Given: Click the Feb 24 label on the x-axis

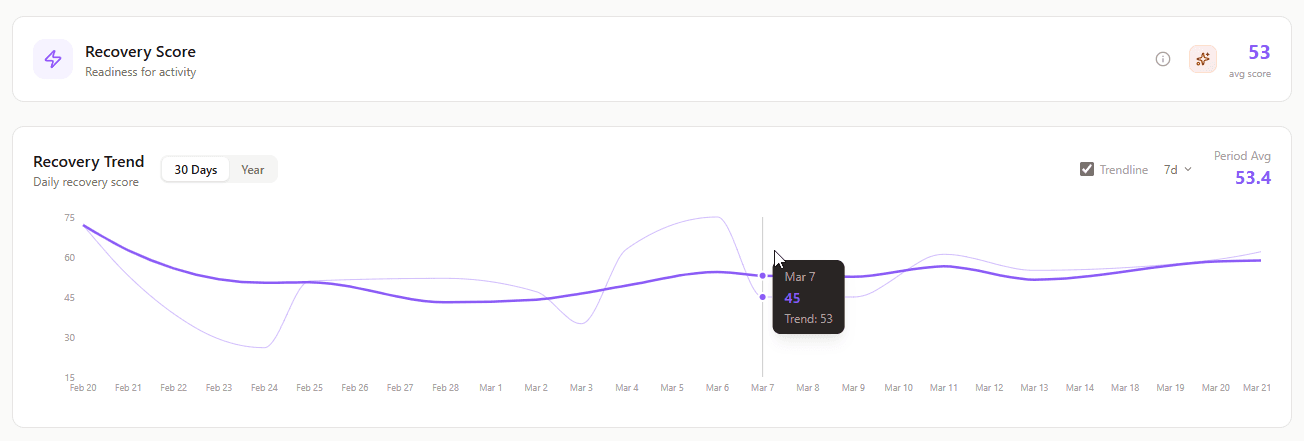Looking at the screenshot, I should click(264, 388).
